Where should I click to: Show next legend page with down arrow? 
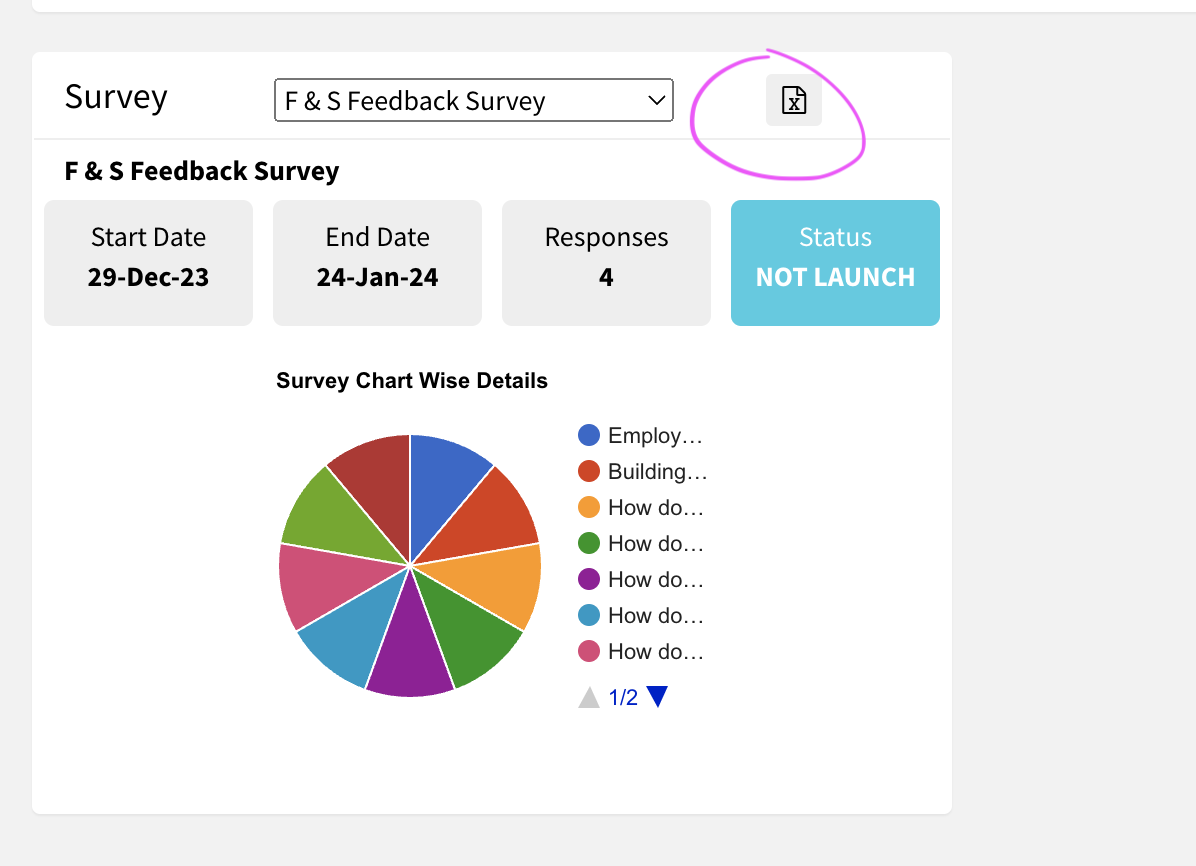coord(657,696)
